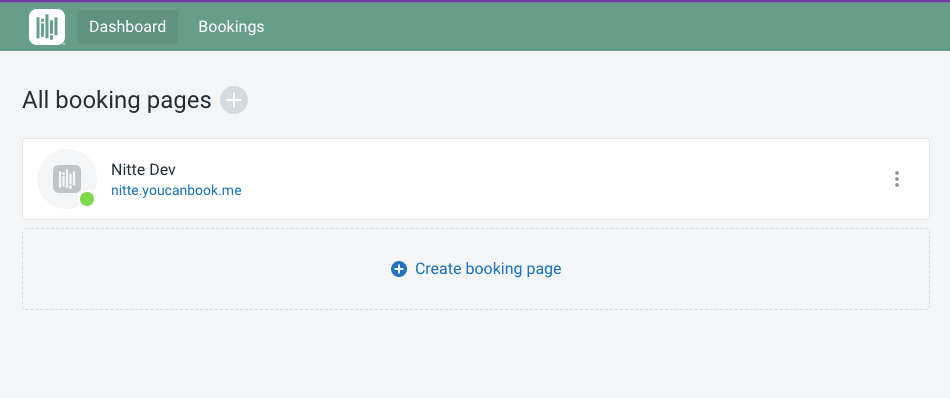Switch to the Bookings tab
Image resolution: width=950 pixels, height=398 pixels.
coord(231,27)
